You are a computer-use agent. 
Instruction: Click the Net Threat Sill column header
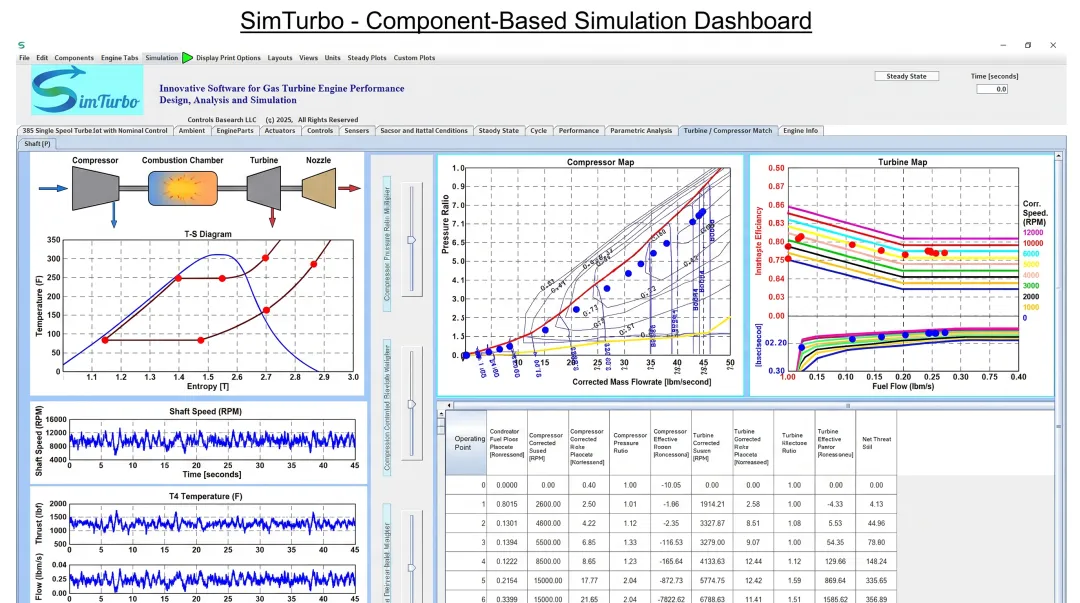tap(876, 442)
